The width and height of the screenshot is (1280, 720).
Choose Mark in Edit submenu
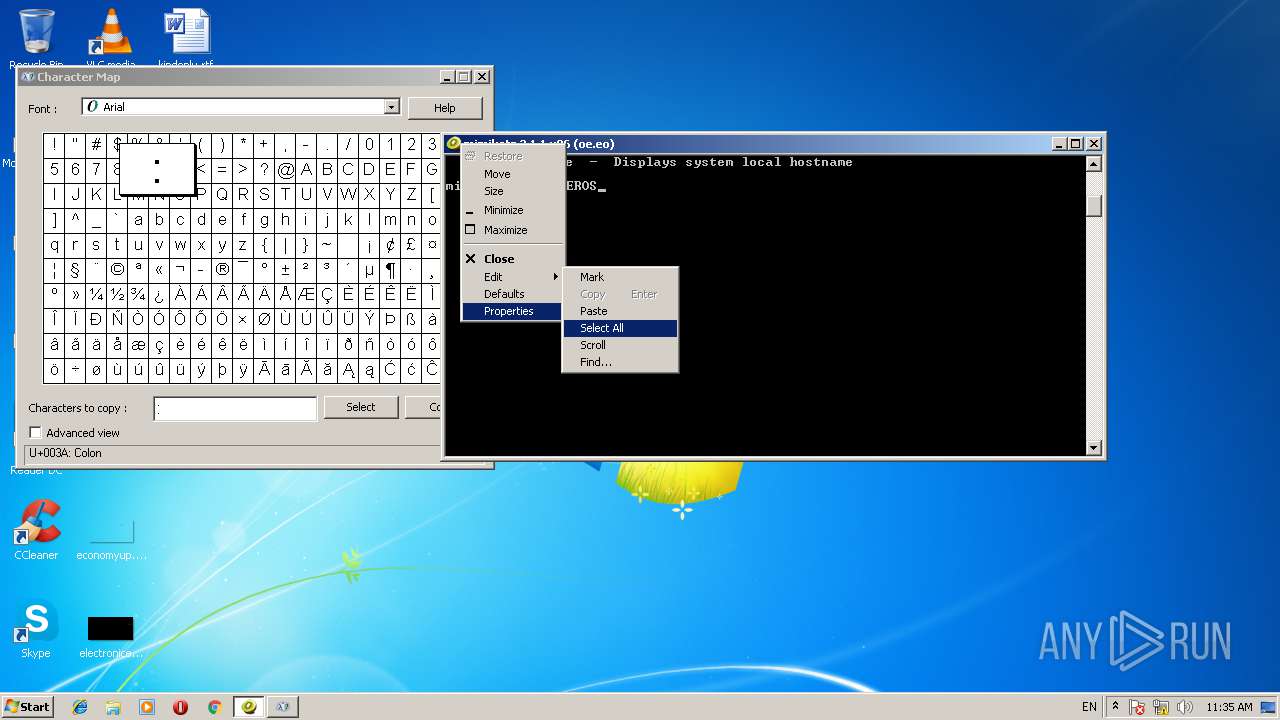pos(620,277)
